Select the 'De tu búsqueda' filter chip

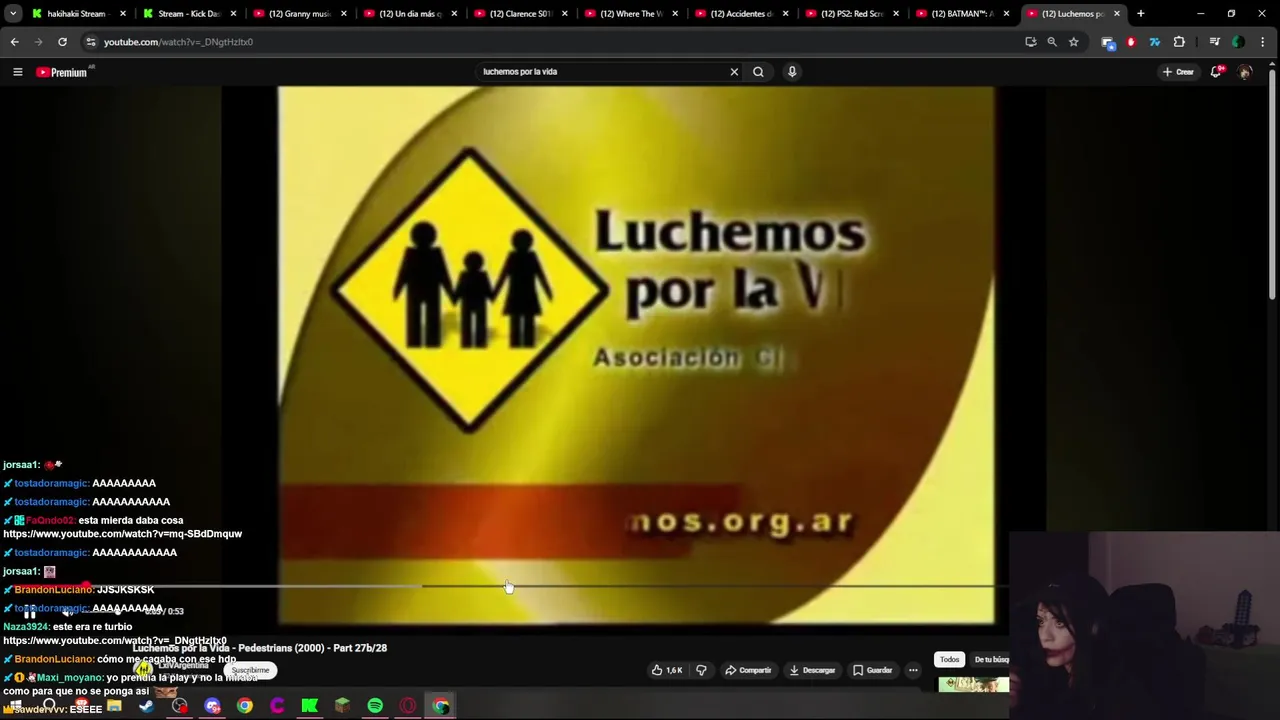(x=991, y=660)
